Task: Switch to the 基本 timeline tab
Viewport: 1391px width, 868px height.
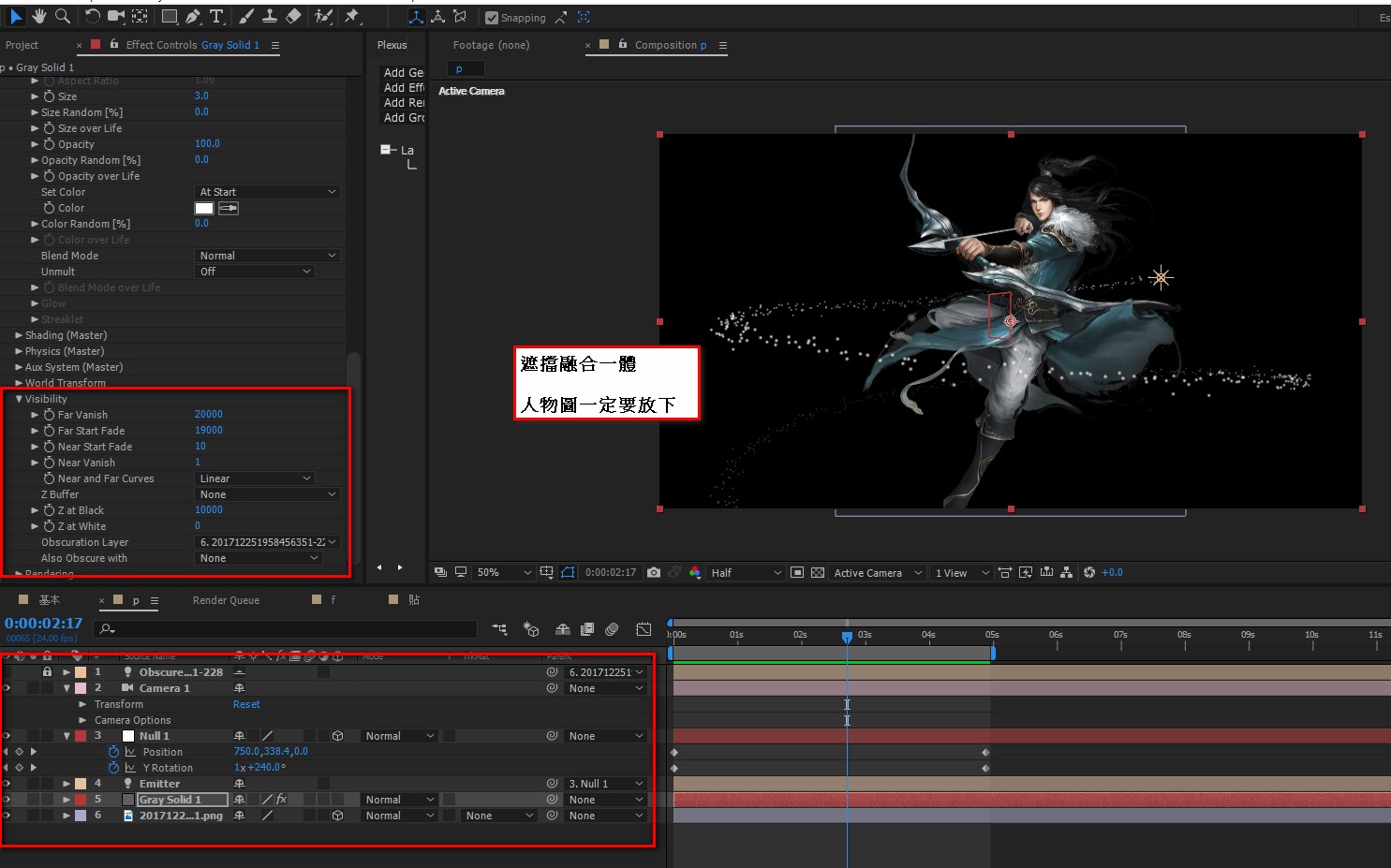Action: pos(50,600)
